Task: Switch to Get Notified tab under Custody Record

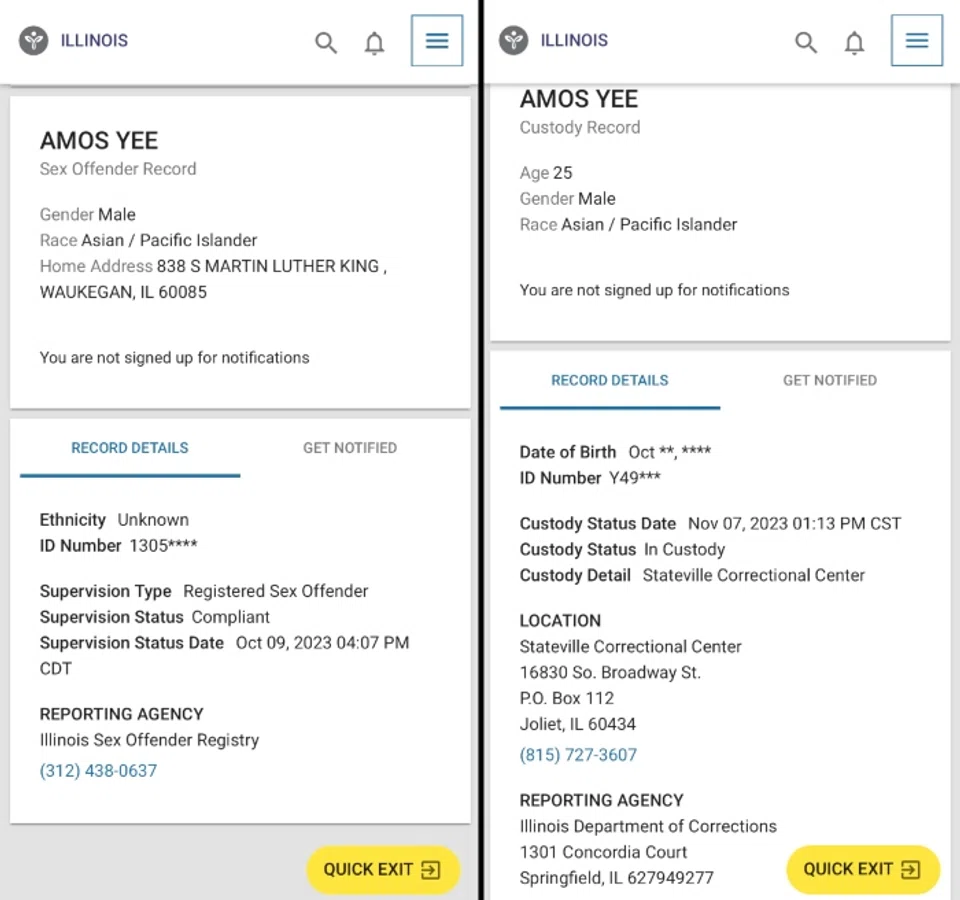Action: coord(830,381)
